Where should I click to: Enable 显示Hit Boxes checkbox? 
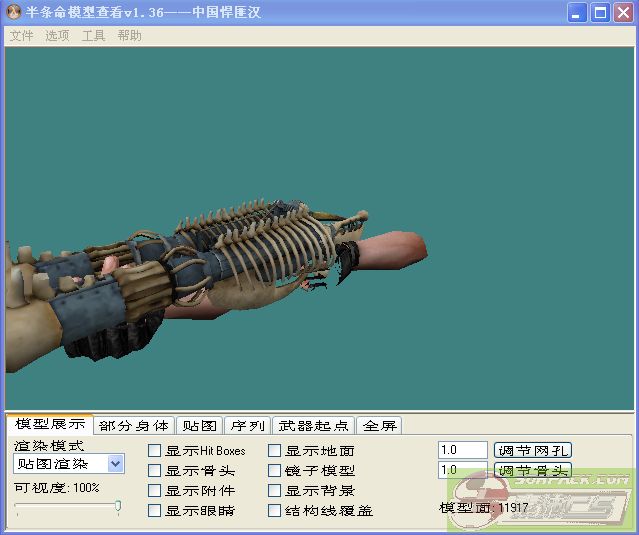[x=155, y=451]
